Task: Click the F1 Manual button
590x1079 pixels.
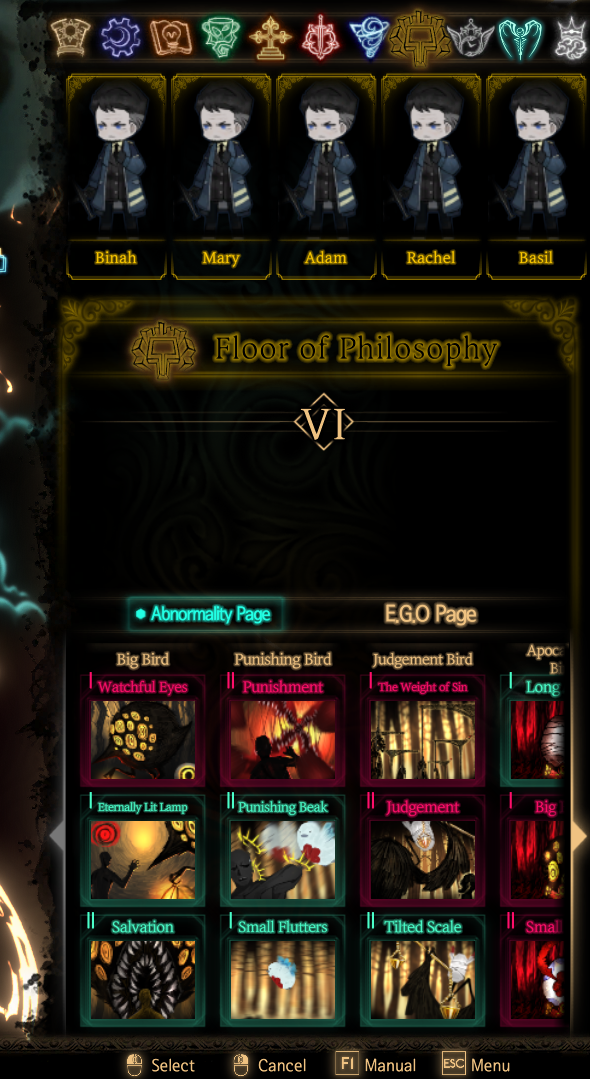Action: (x=376, y=1065)
